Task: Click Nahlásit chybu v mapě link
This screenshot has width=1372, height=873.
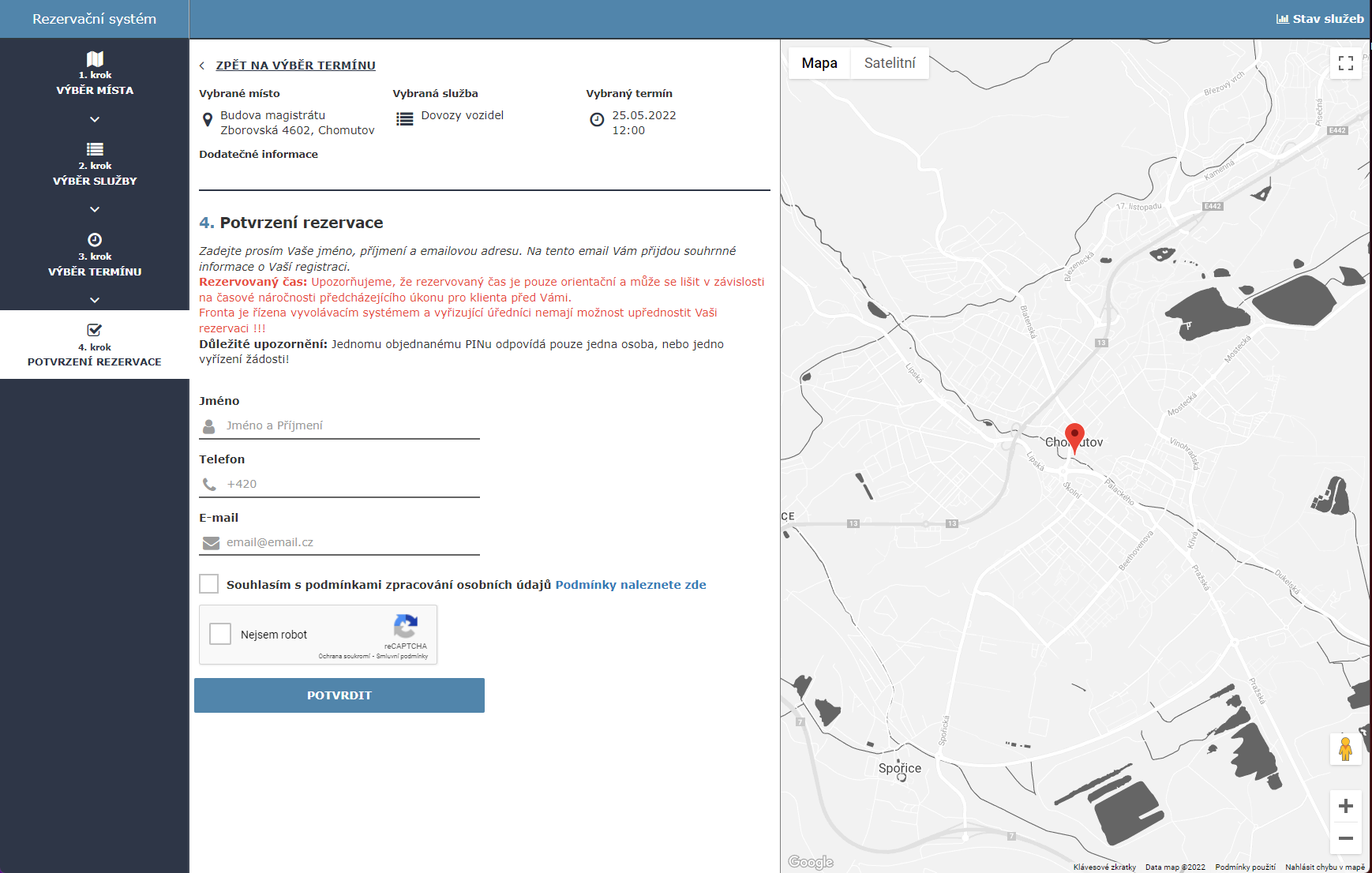Action: click(1325, 867)
